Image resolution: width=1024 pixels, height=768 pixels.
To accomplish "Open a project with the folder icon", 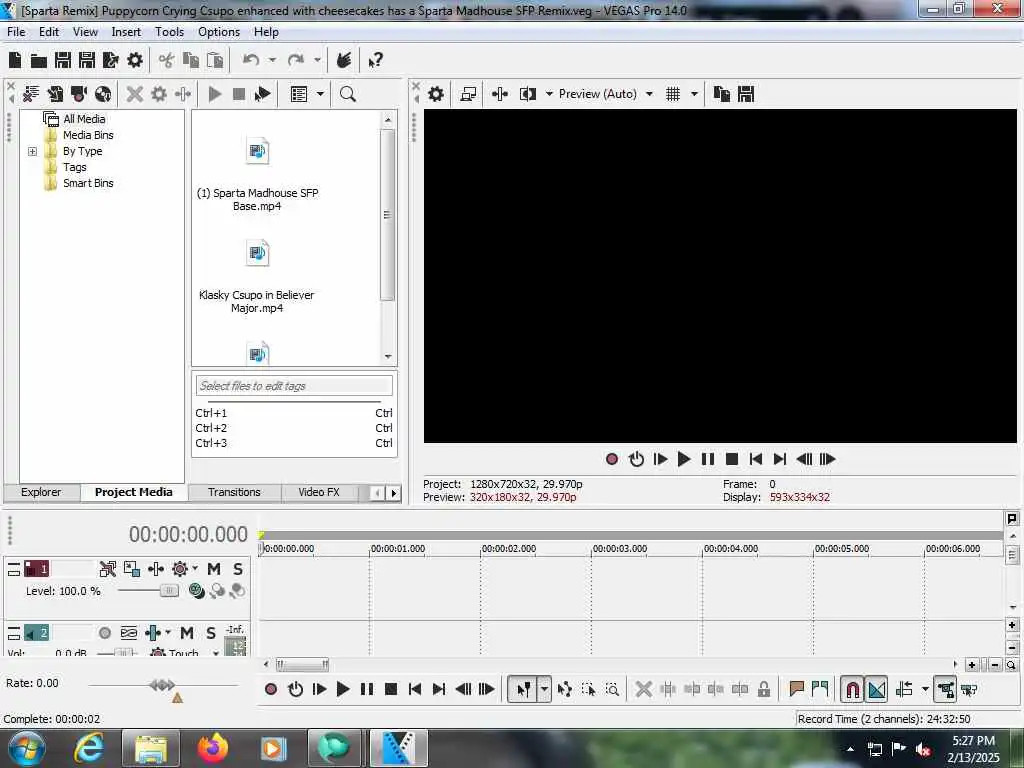I will click(39, 61).
